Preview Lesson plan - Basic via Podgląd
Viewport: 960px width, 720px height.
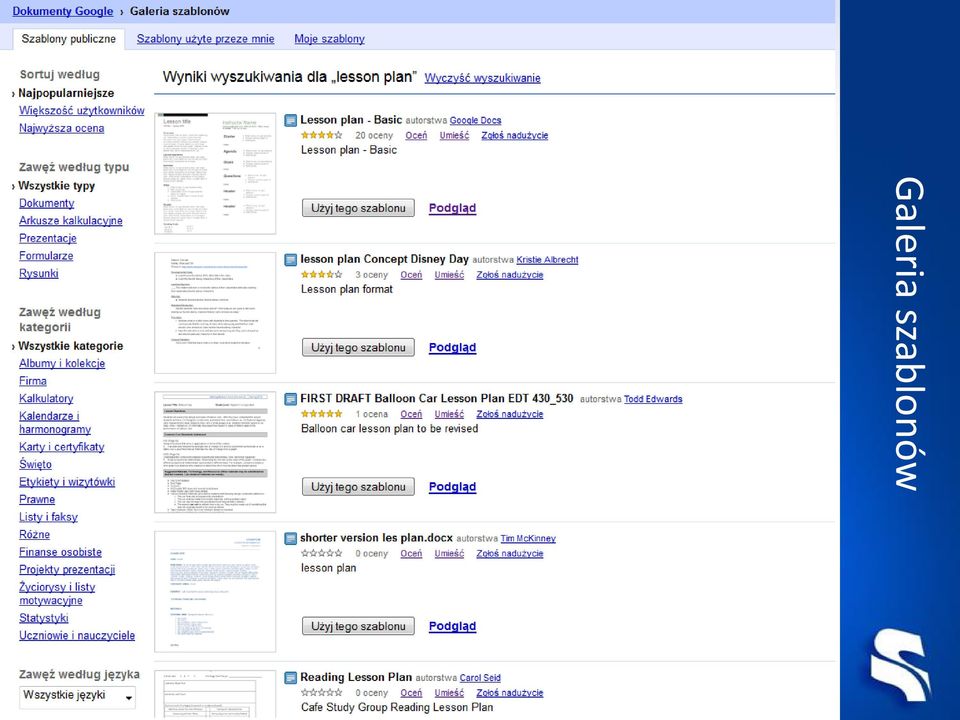tap(452, 208)
